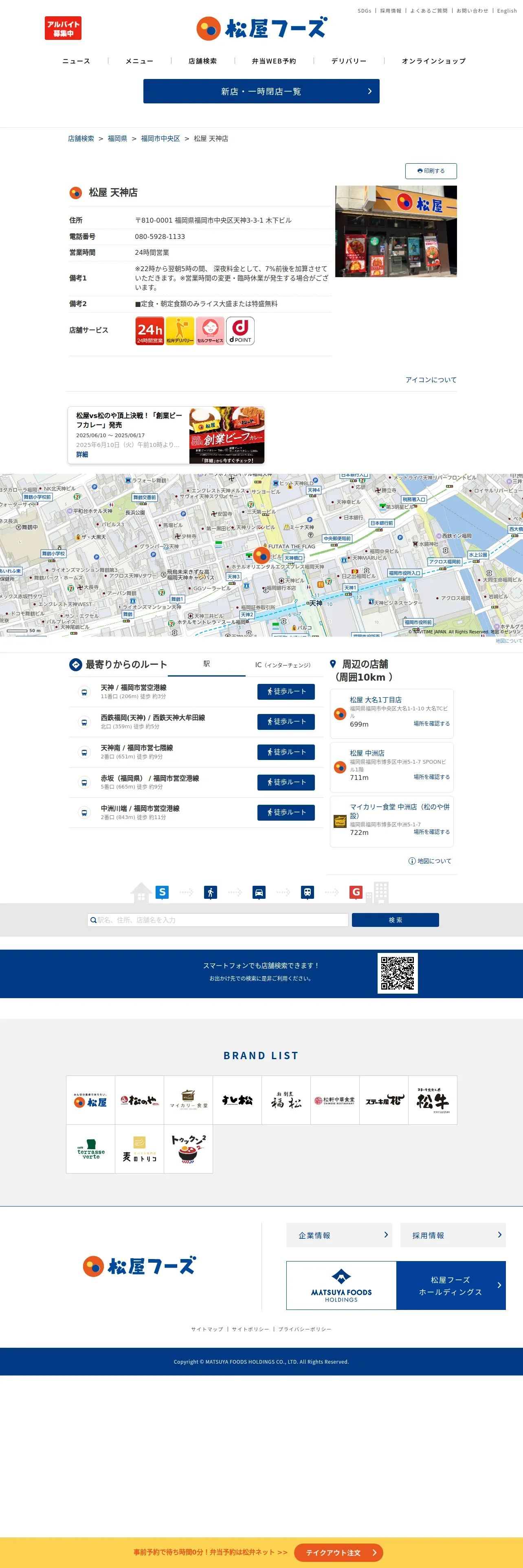Screen dimensions: 523x1568
Task: Open the トゥックン brand logo
Action: (x=188, y=1149)
